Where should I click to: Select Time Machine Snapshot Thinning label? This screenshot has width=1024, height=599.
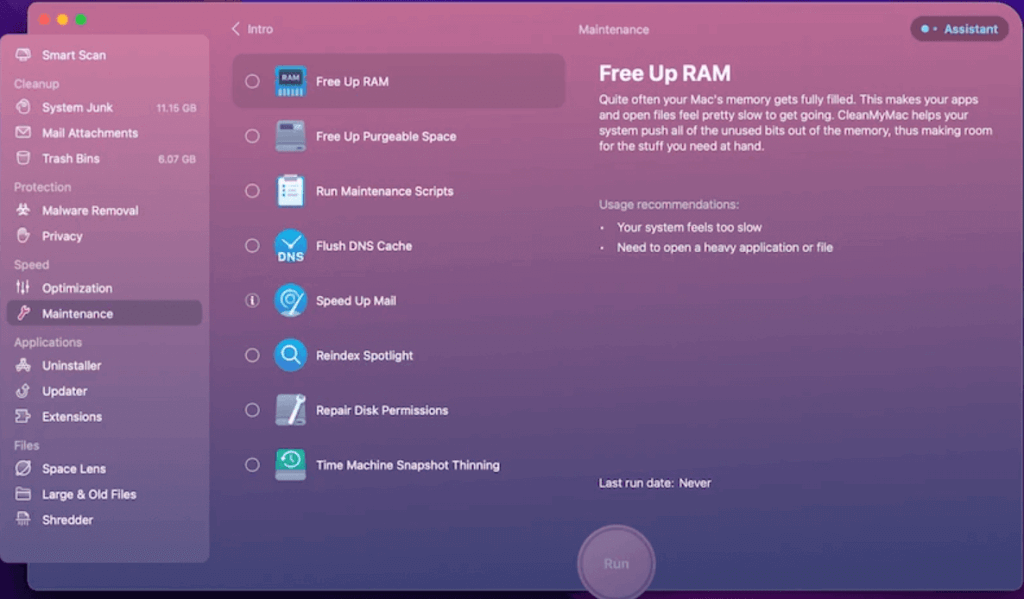[x=408, y=464]
